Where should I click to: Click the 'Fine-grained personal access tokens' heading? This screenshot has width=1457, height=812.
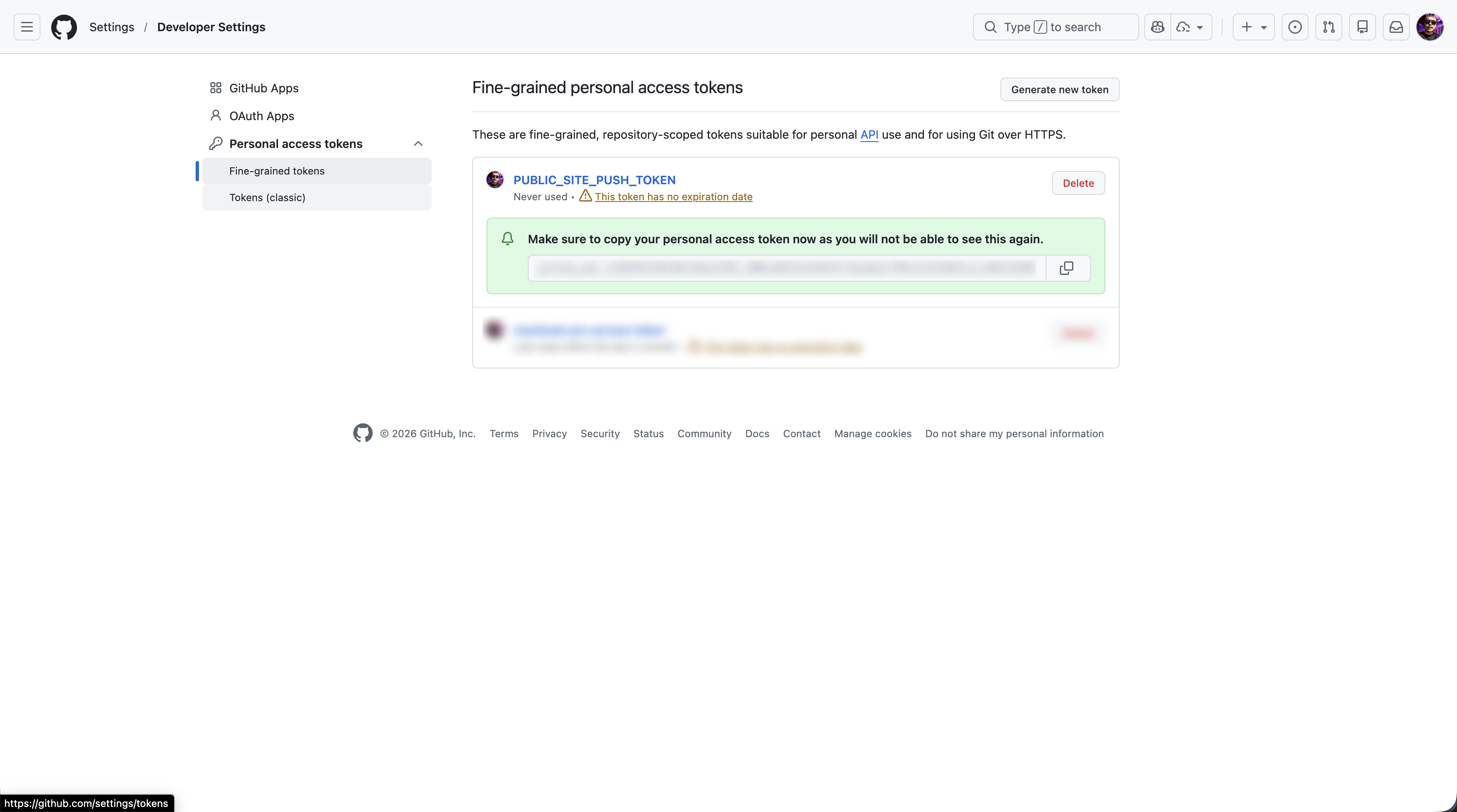tap(608, 88)
